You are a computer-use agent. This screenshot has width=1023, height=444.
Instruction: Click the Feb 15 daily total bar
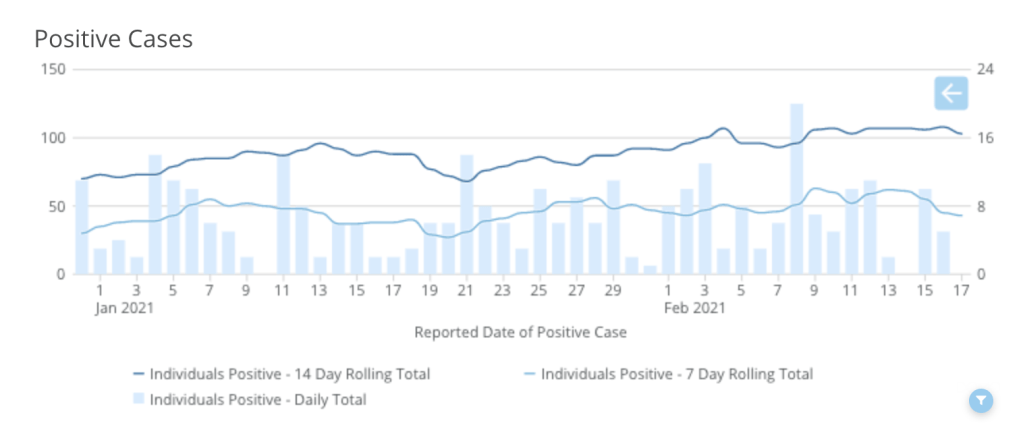click(925, 231)
